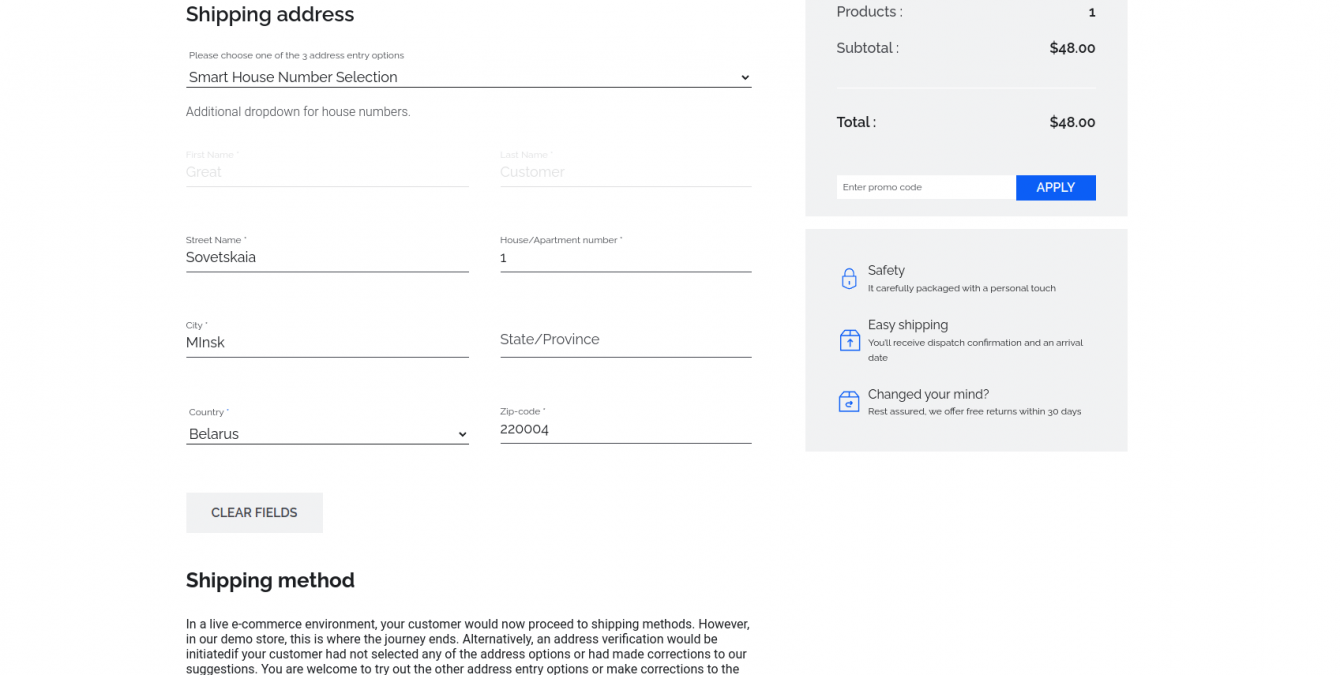Click the APPLY promo code button
This screenshot has height=675, width=1340.
tap(1055, 187)
